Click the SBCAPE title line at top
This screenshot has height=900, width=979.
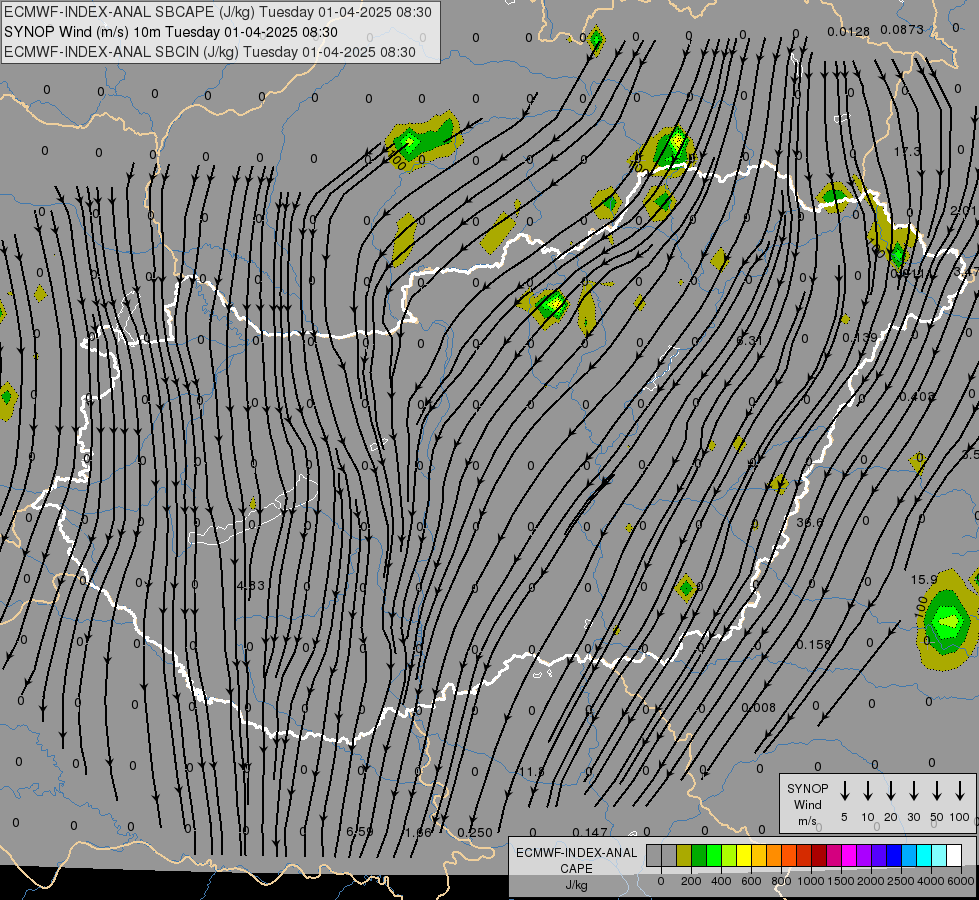click(218, 12)
